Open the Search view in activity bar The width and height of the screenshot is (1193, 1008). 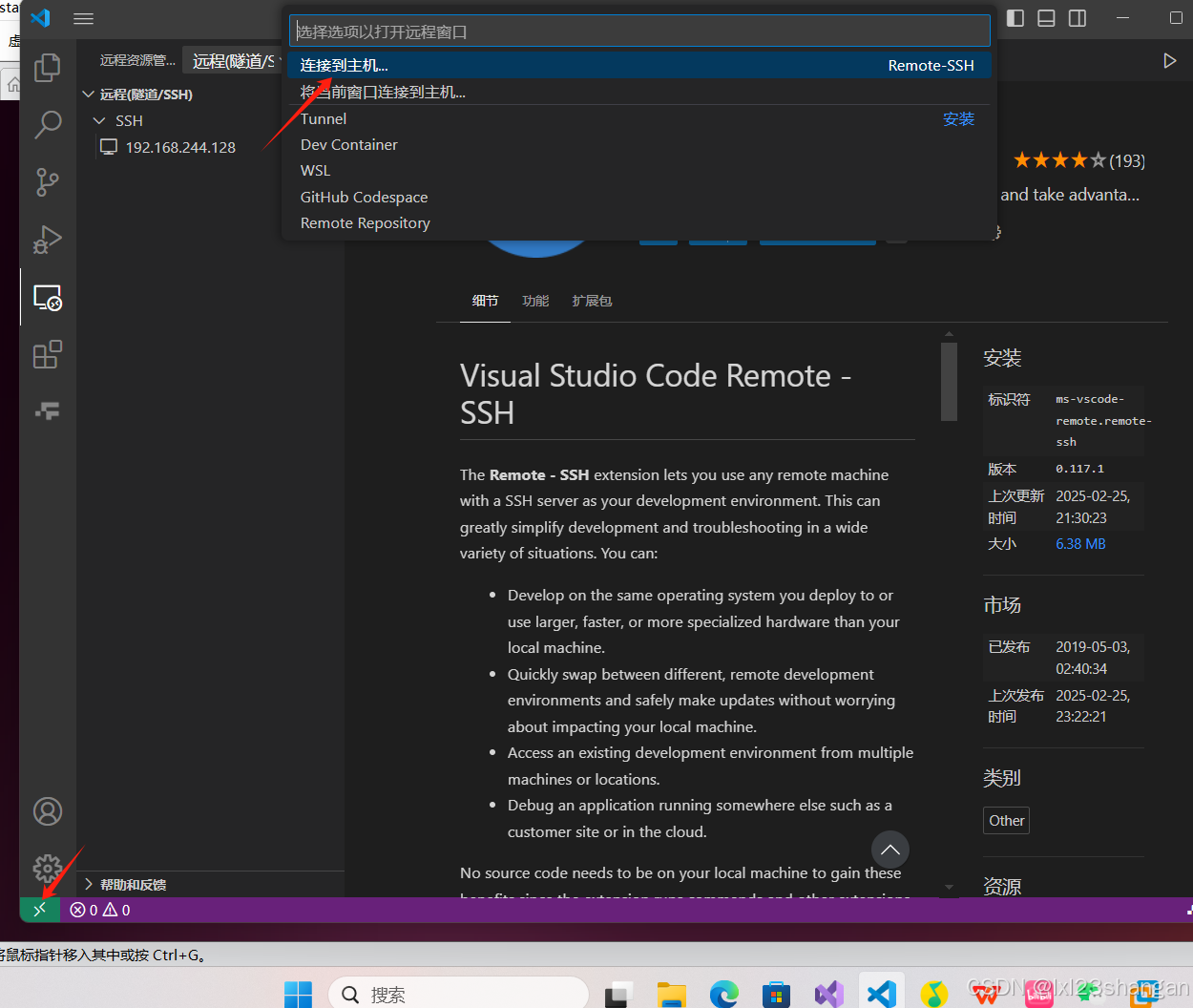(48, 124)
